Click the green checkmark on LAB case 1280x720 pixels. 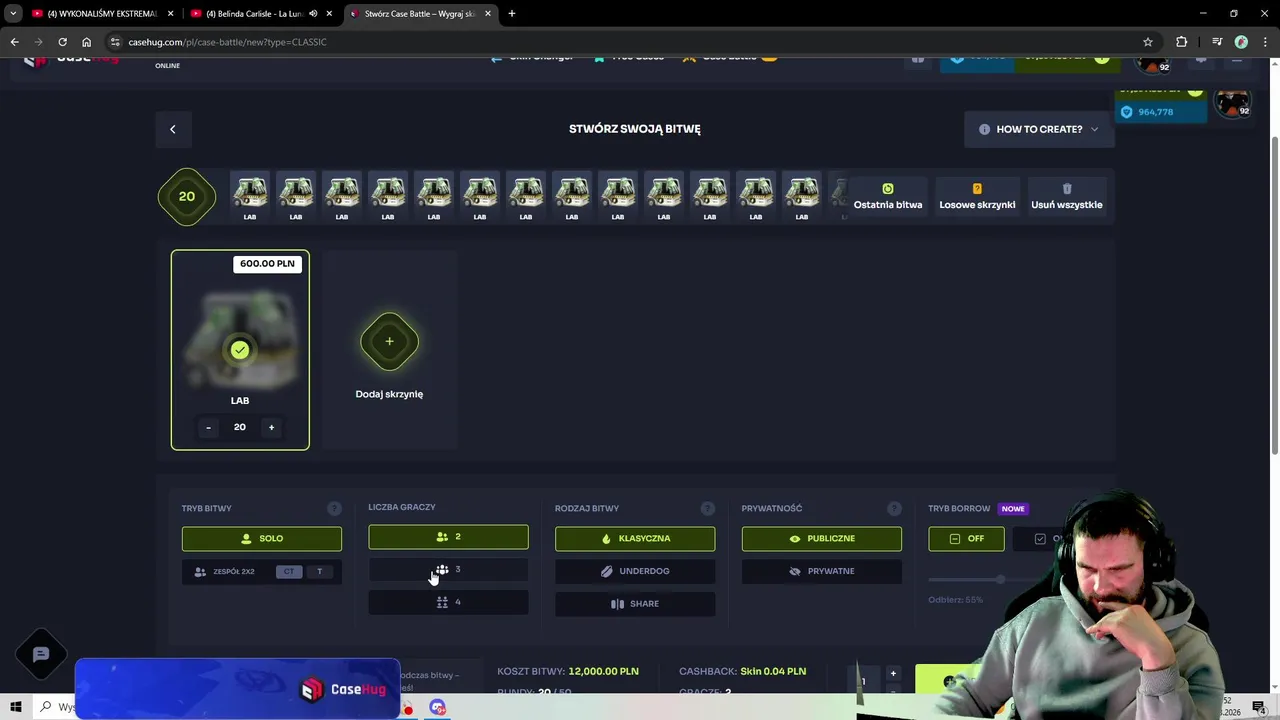pos(240,350)
